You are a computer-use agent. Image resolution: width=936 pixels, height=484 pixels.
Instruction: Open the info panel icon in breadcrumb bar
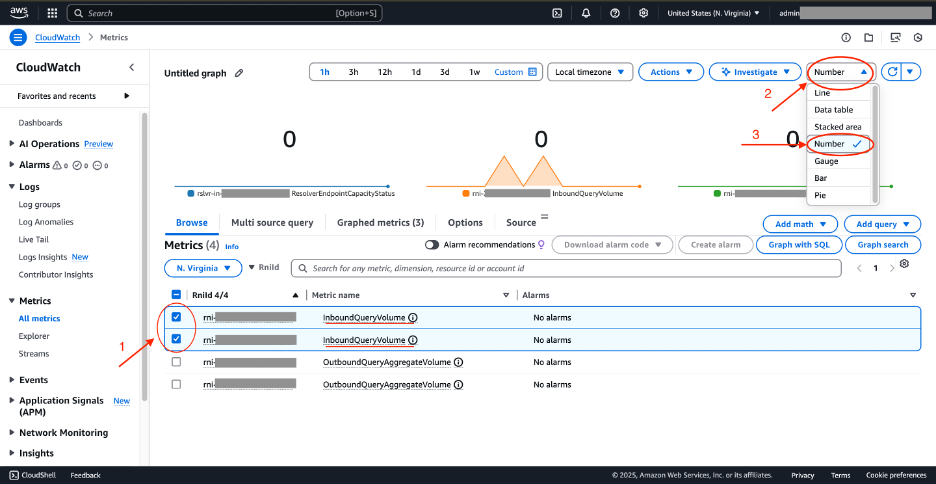846,38
